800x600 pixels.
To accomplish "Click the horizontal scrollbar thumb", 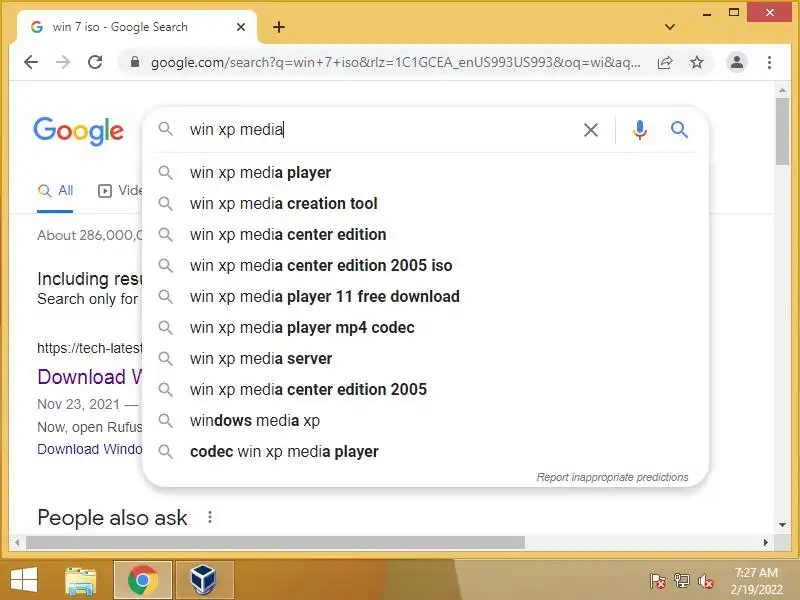I will [276, 542].
